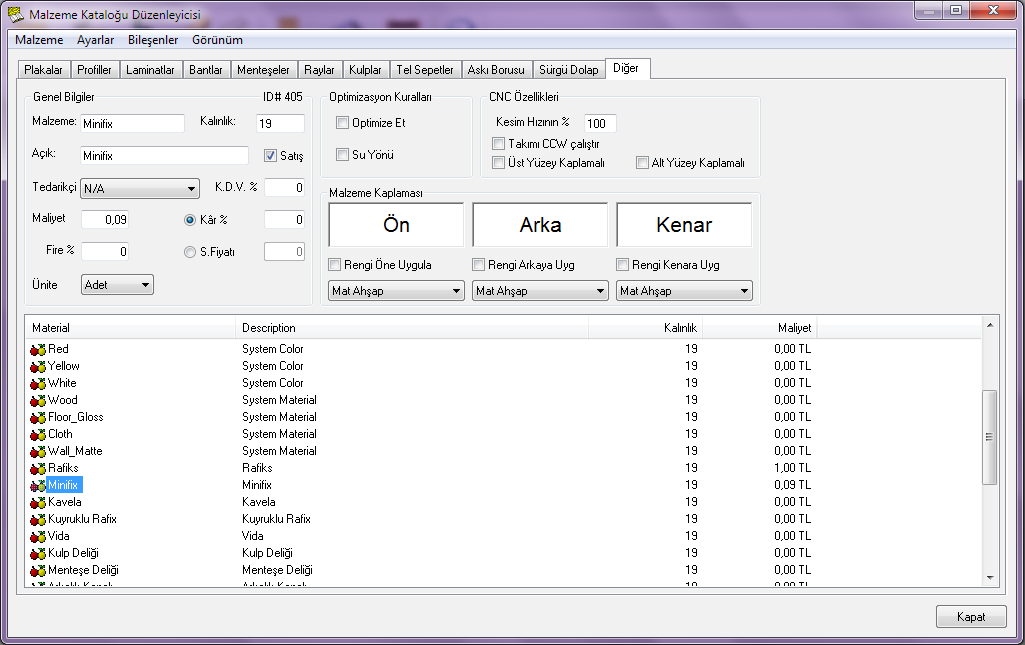This screenshot has width=1025, height=645.
Task: Open the Ayarlar menu
Action: point(95,40)
